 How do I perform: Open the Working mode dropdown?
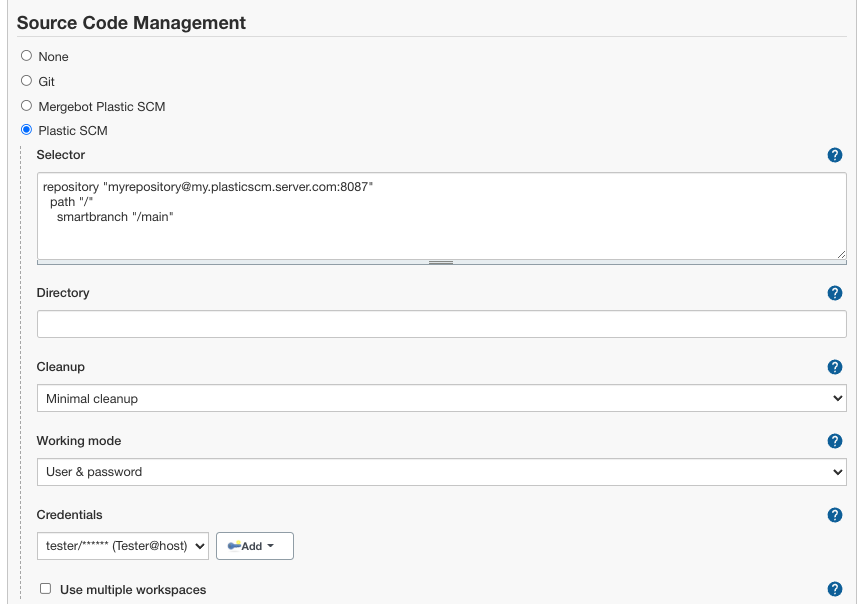pos(441,472)
